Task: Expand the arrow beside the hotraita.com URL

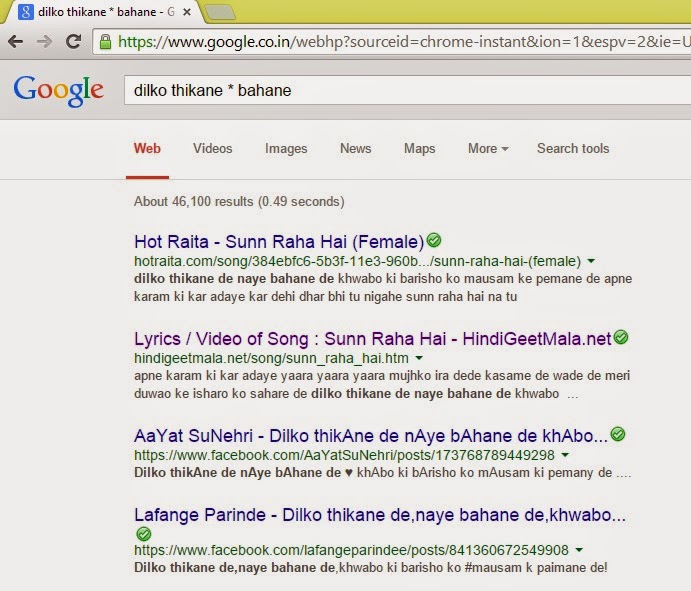Action: pos(591,261)
